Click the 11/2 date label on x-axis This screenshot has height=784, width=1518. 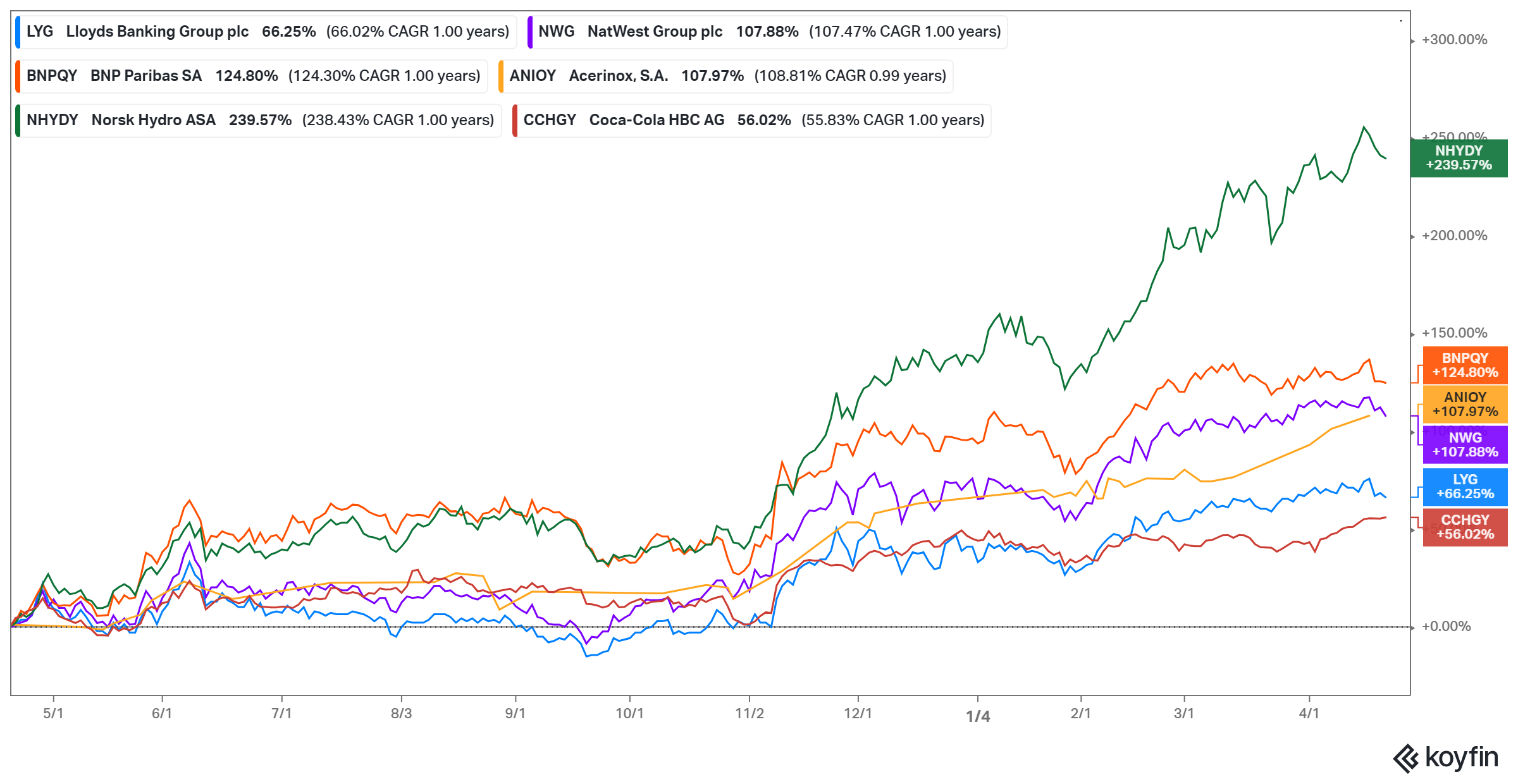pos(750,714)
